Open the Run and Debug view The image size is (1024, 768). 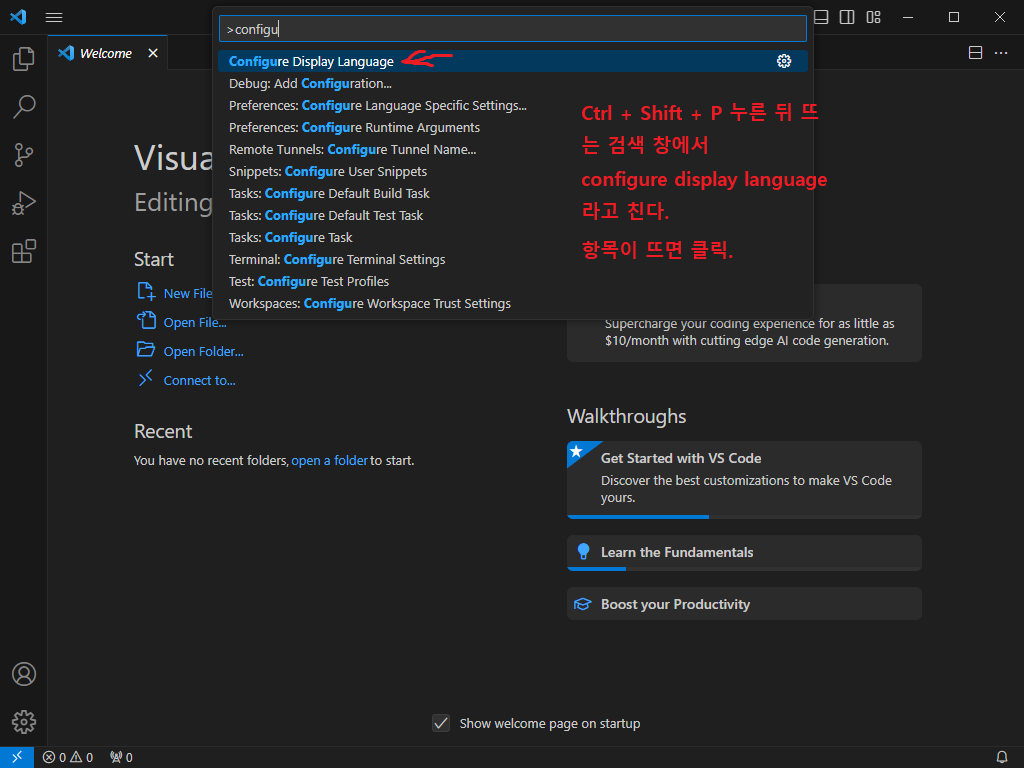click(24, 203)
